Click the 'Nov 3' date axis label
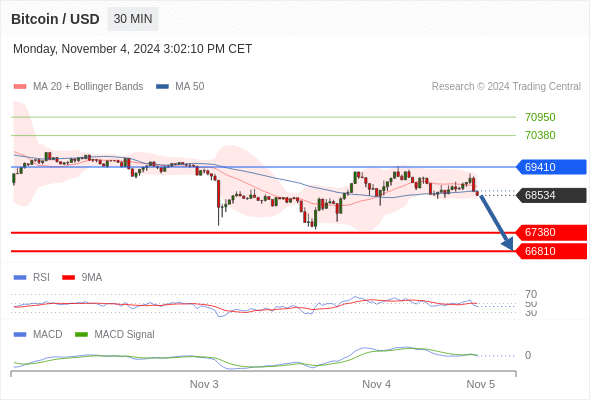The image size is (590, 400). 204,384
